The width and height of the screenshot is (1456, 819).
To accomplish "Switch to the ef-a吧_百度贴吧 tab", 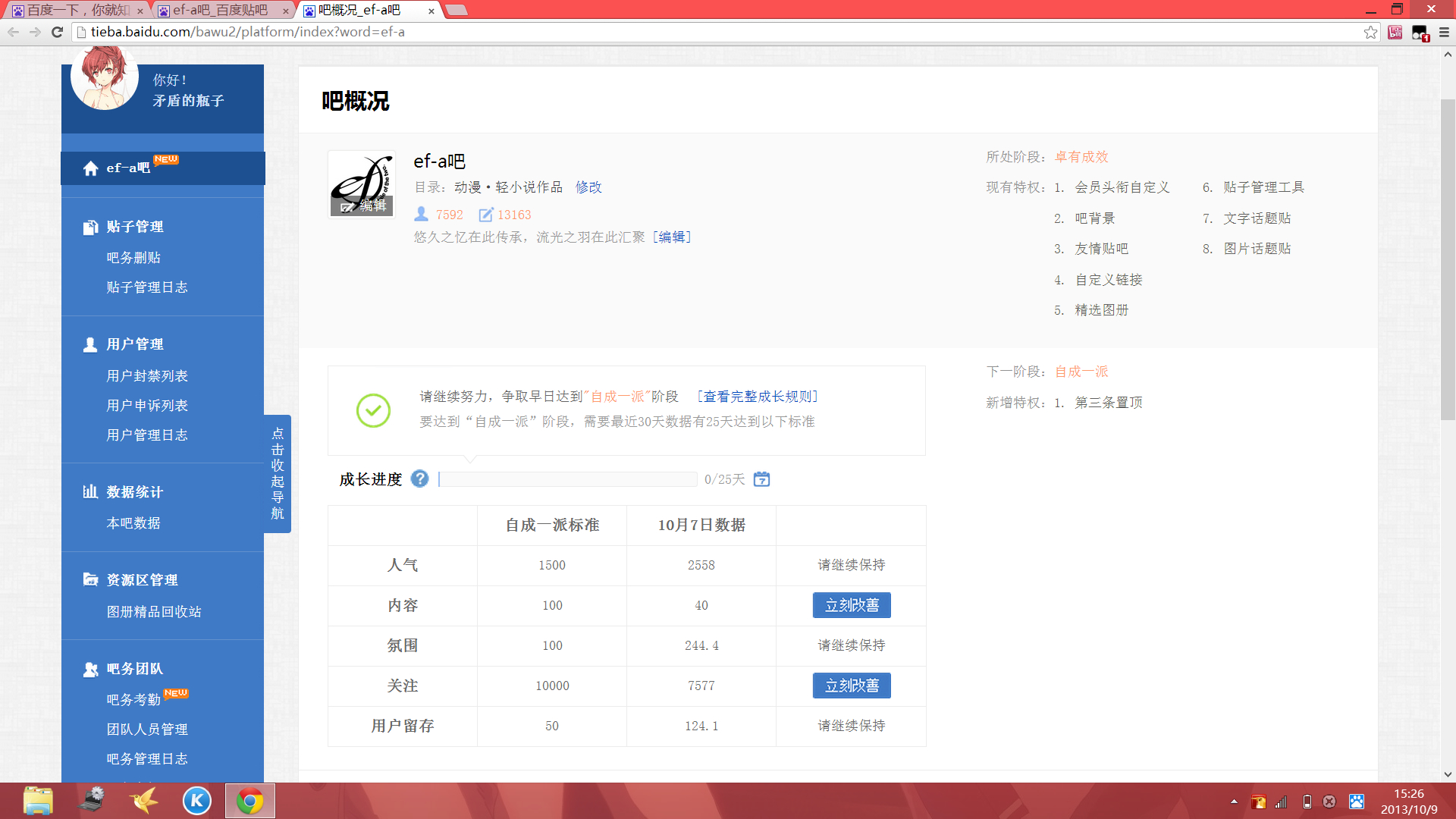I will coord(220,10).
